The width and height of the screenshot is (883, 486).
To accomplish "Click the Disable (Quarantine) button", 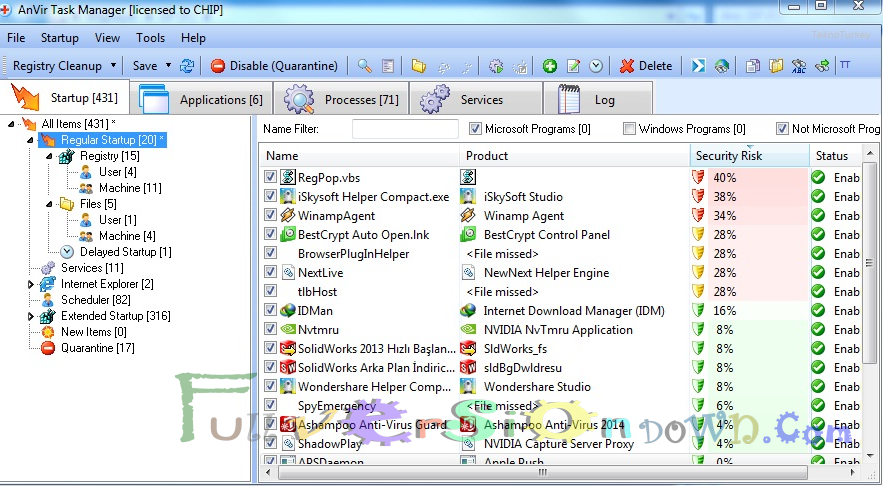I will point(274,66).
